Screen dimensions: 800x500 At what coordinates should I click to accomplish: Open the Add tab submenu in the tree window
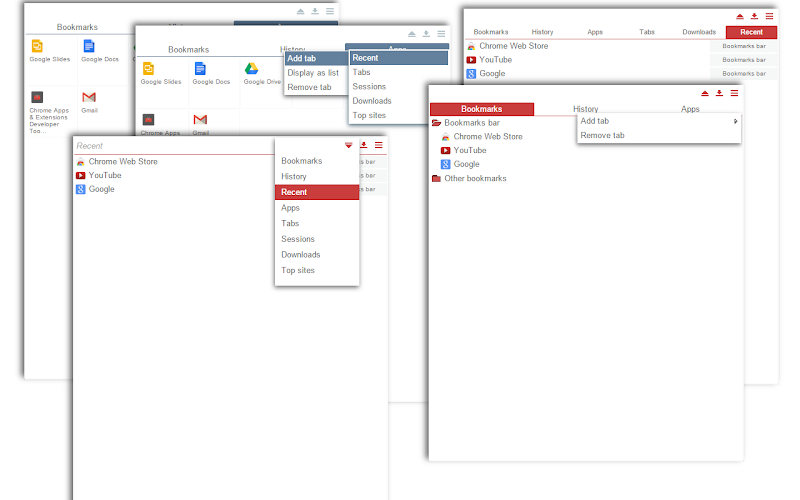pyautogui.click(x=659, y=121)
